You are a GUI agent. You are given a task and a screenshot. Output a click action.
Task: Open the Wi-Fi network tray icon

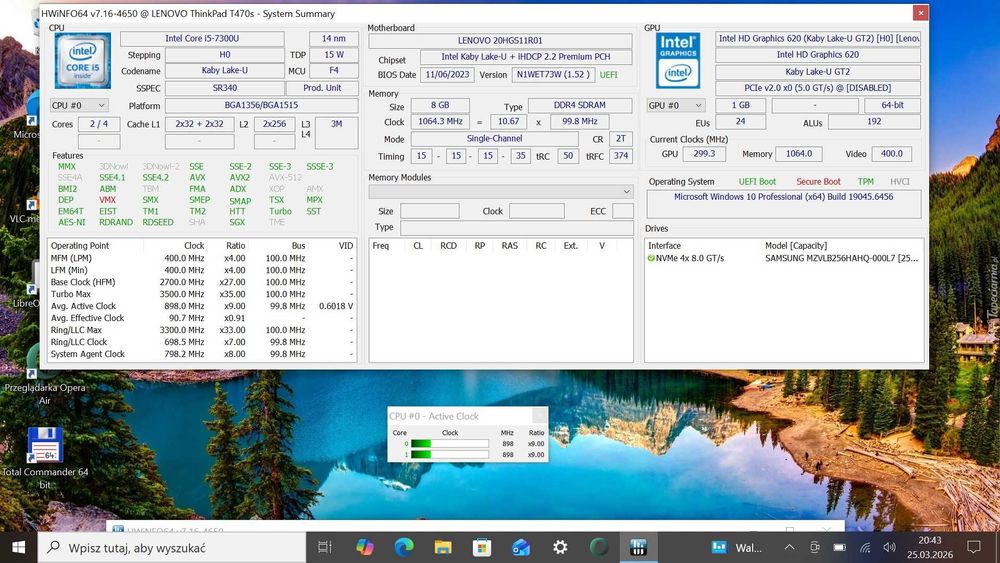[865, 547]
